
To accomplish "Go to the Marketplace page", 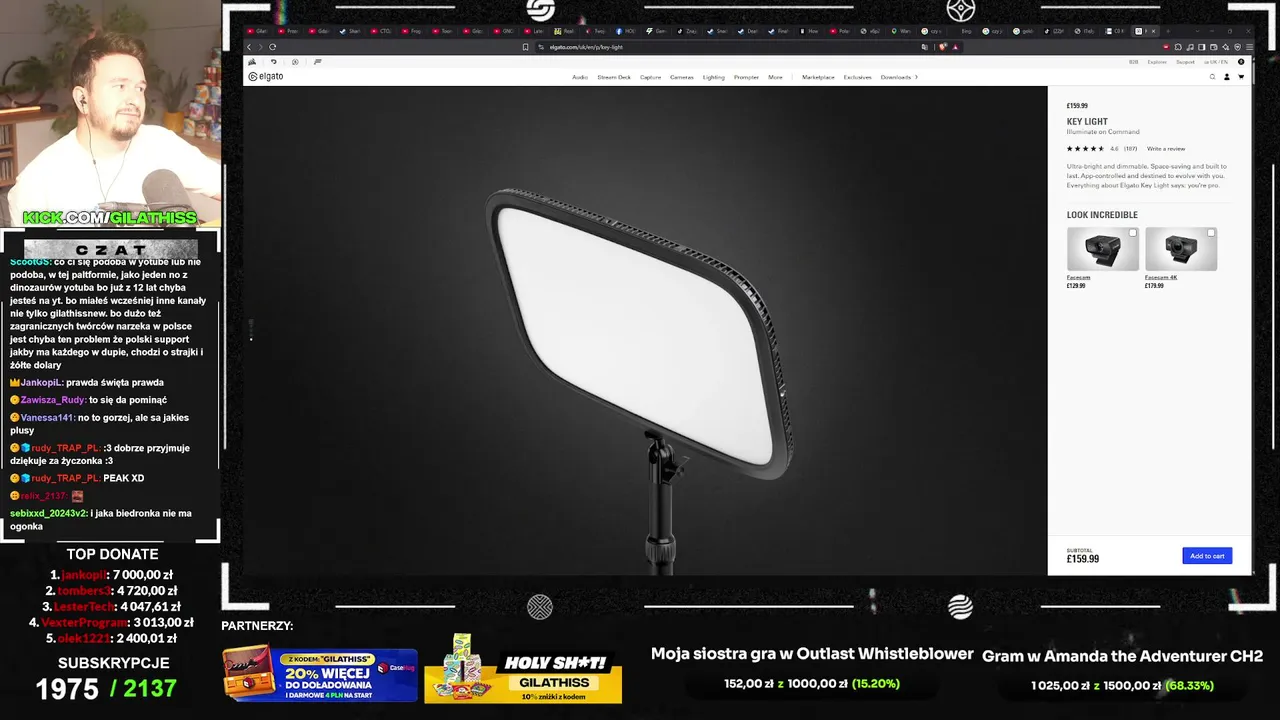I will click(x=818, y=77).
